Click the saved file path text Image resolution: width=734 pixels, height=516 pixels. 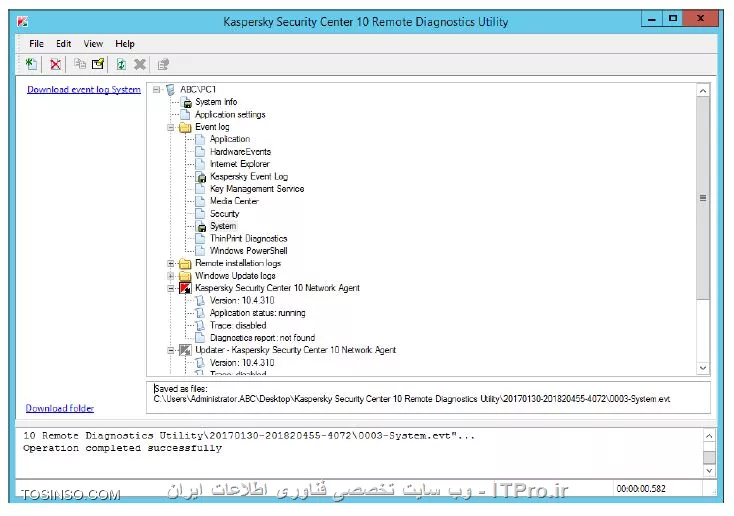(412, 399)
